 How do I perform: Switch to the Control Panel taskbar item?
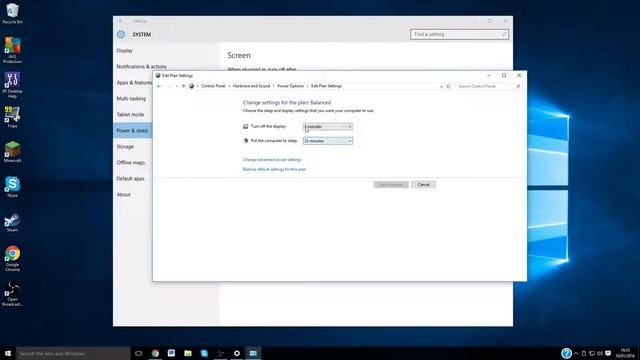(253, 353)
